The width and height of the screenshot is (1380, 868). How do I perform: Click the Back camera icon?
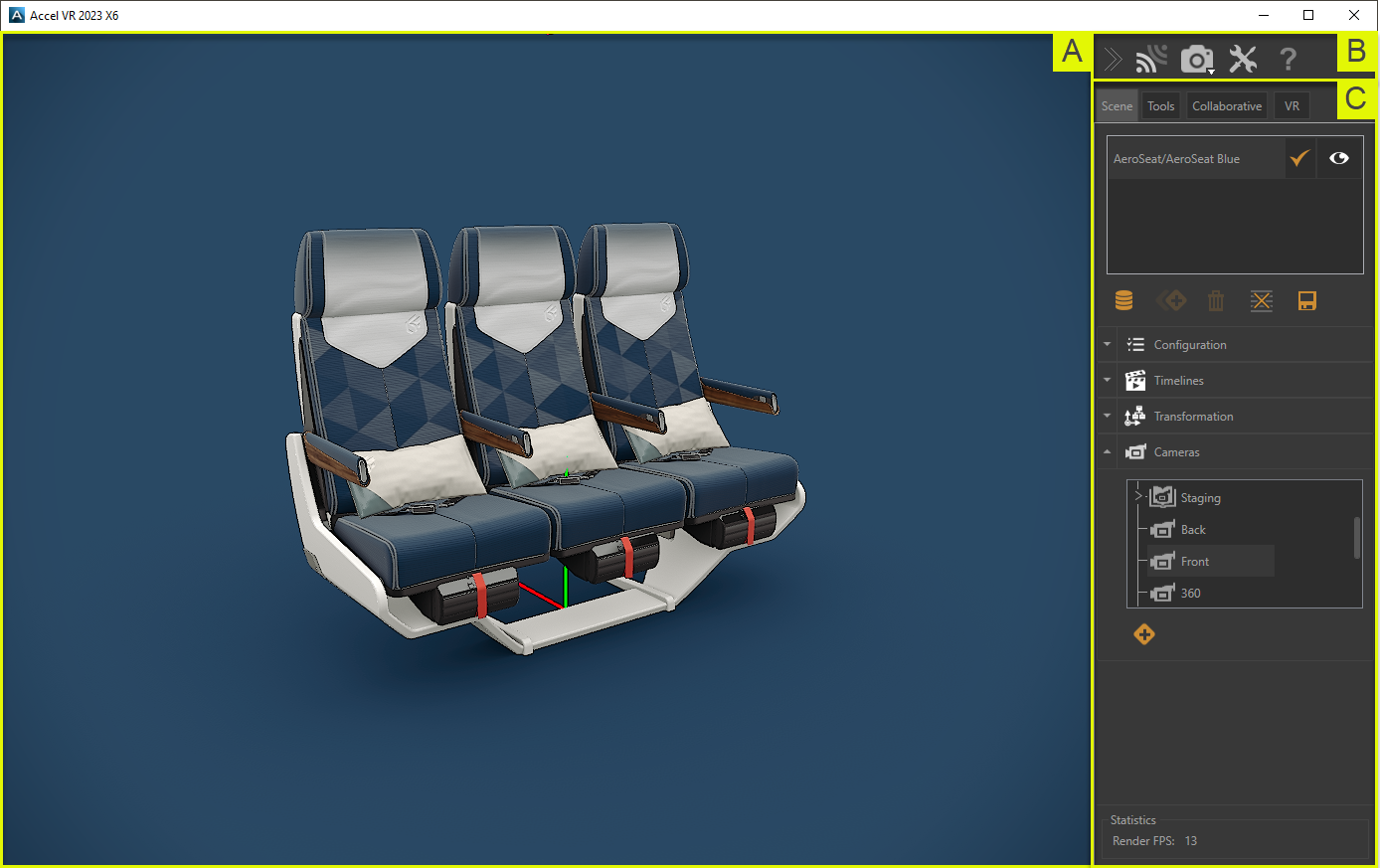(1162, 530)
